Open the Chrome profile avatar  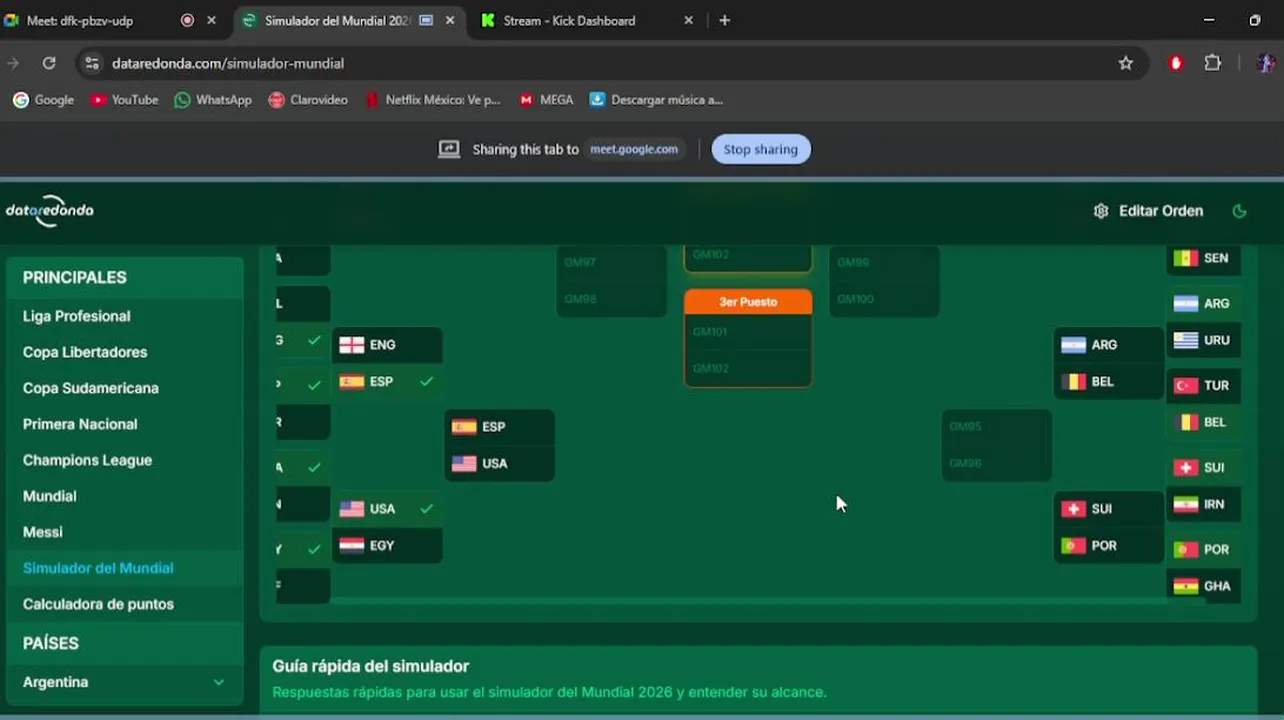pyautogui.click(x=1265, y=63)
